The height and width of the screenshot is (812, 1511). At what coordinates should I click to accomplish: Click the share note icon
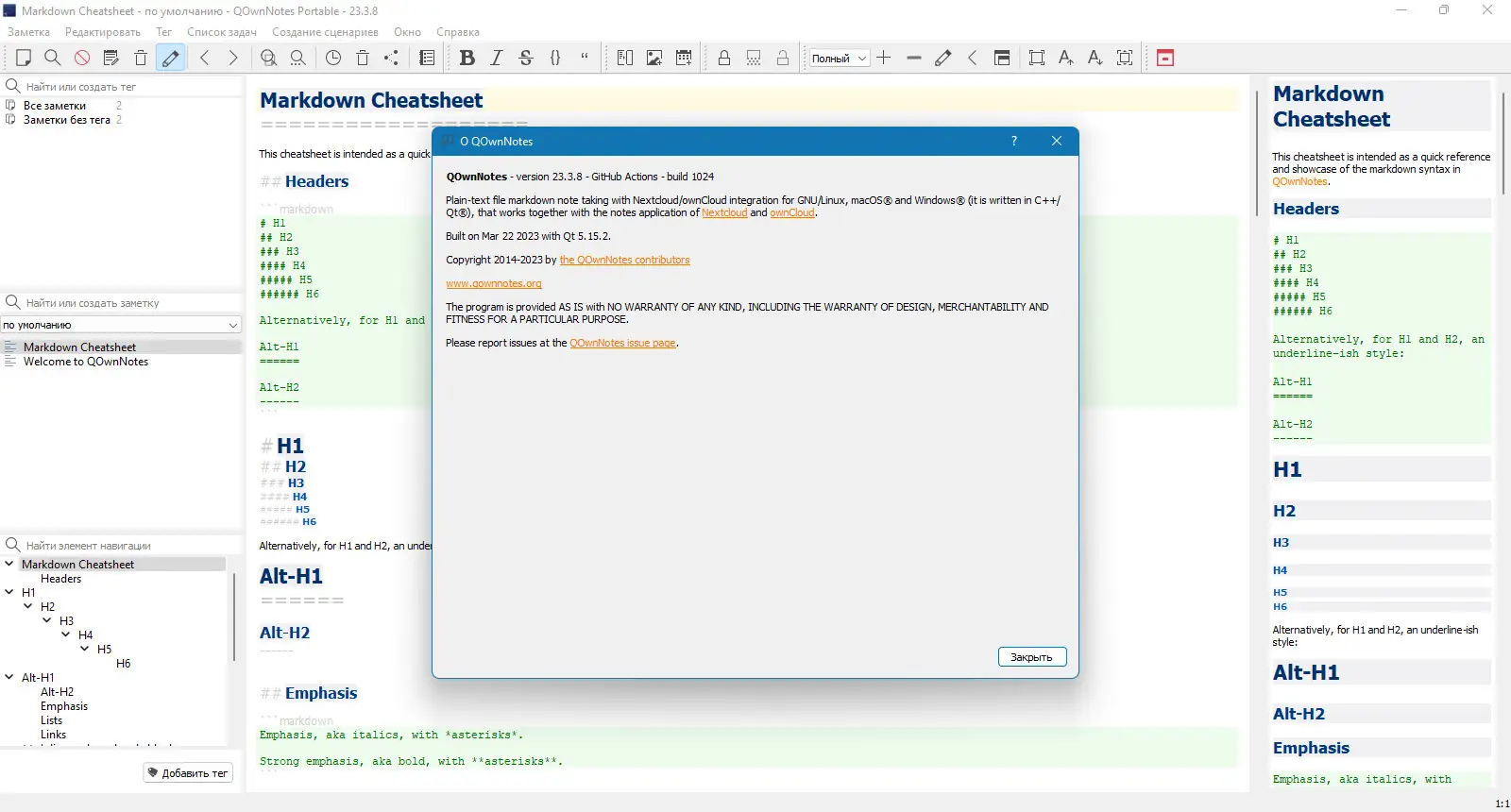point(392,58)
